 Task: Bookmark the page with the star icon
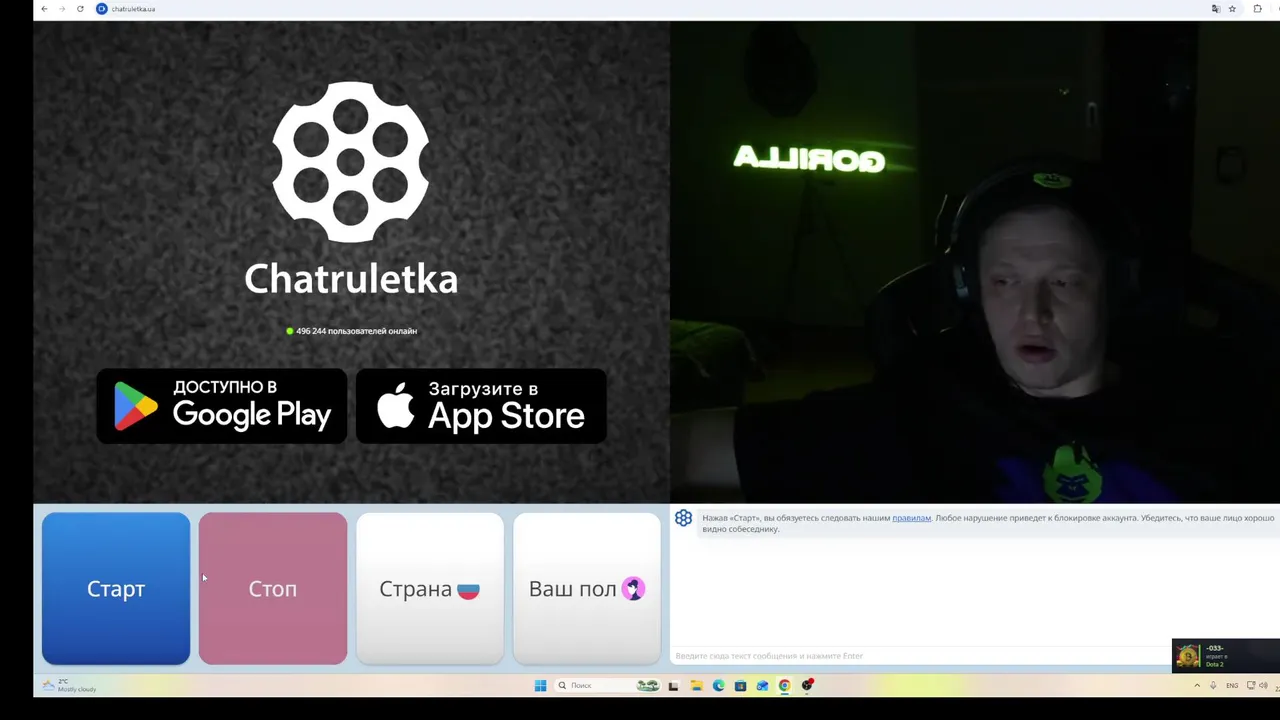(x=1232, y=9)
